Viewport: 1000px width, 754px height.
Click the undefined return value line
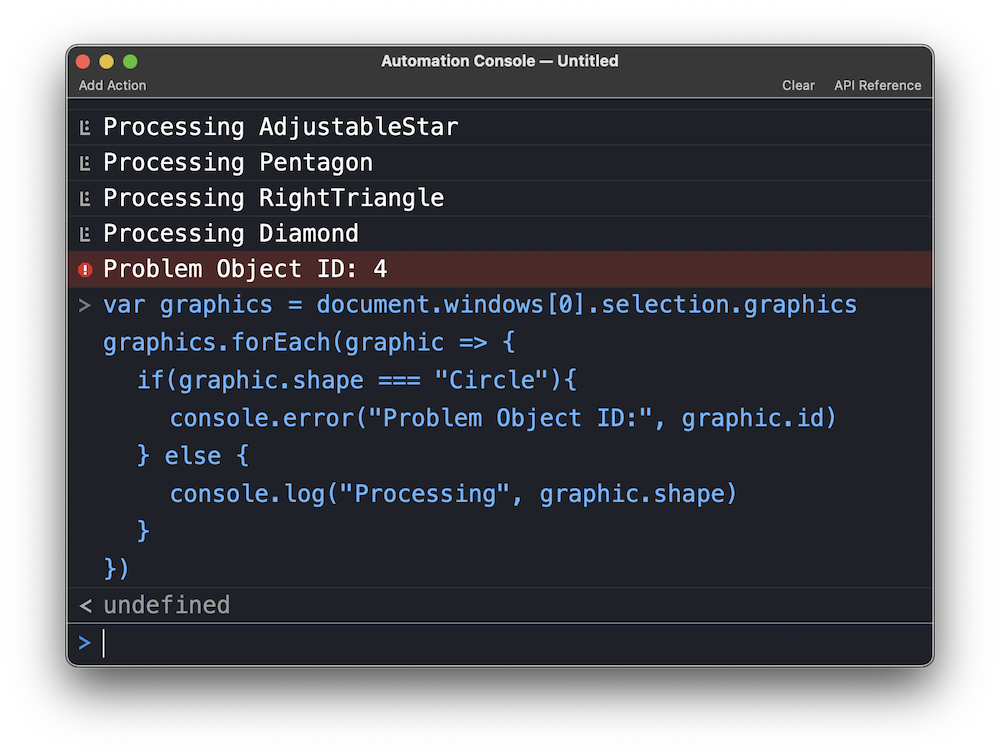tap(167, 605)
